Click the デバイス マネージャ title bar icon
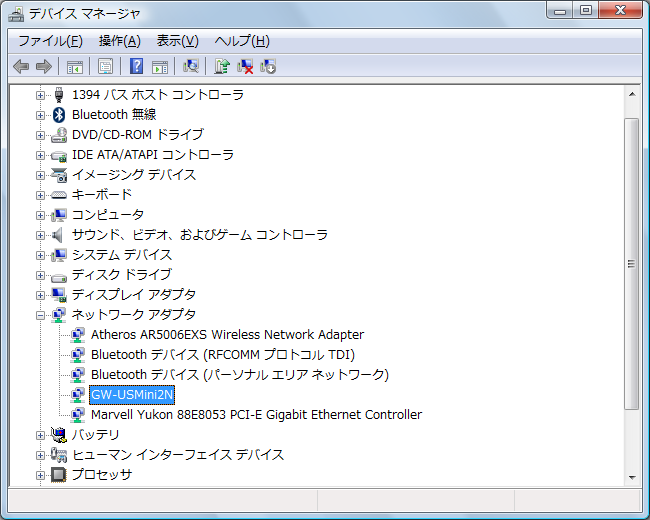 pyautogui.click(x=16, y=14)
